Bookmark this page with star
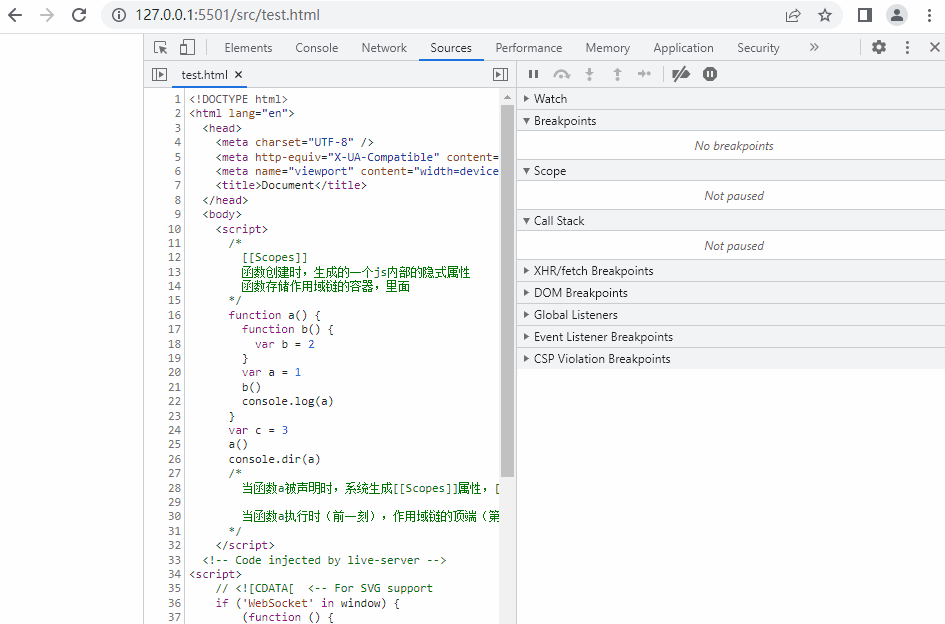945x624 pixels. coord(824,15)
